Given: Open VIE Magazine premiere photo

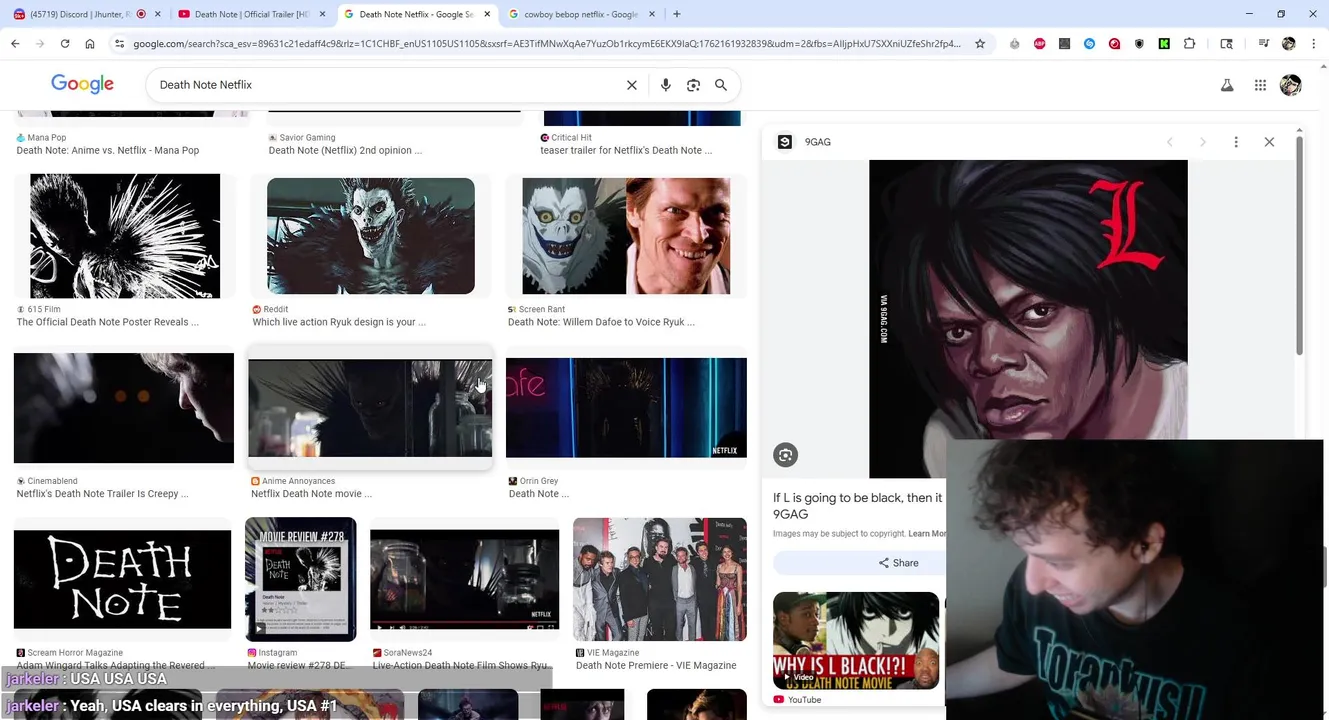Looking at the screenshot, I should point(660,579).
